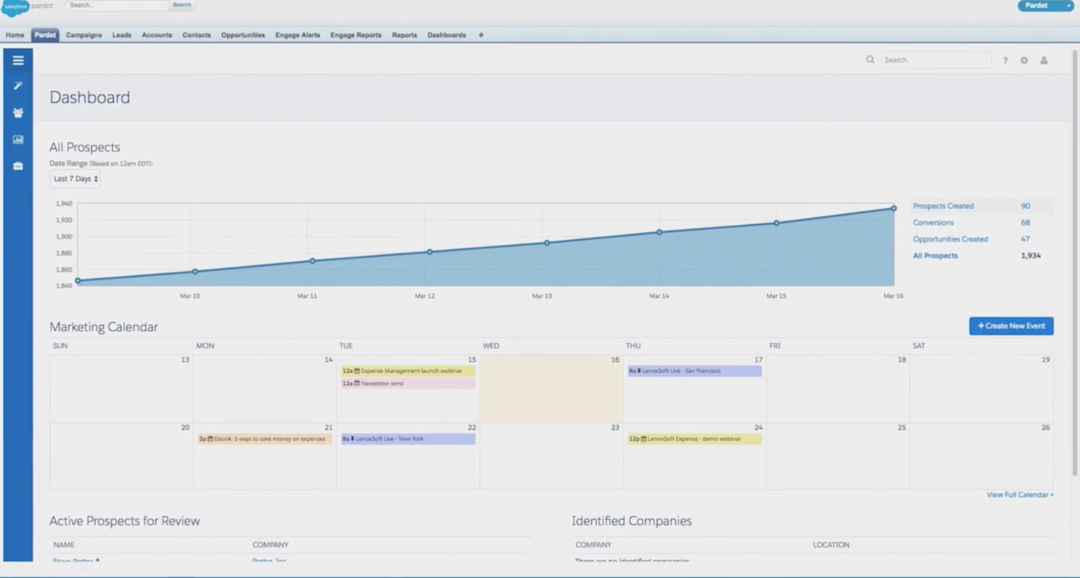The height and width of the screenshot is (578, 1080).
Task: Open the LenoxSoft Live - San Francisco event
Action: point(694,371)
